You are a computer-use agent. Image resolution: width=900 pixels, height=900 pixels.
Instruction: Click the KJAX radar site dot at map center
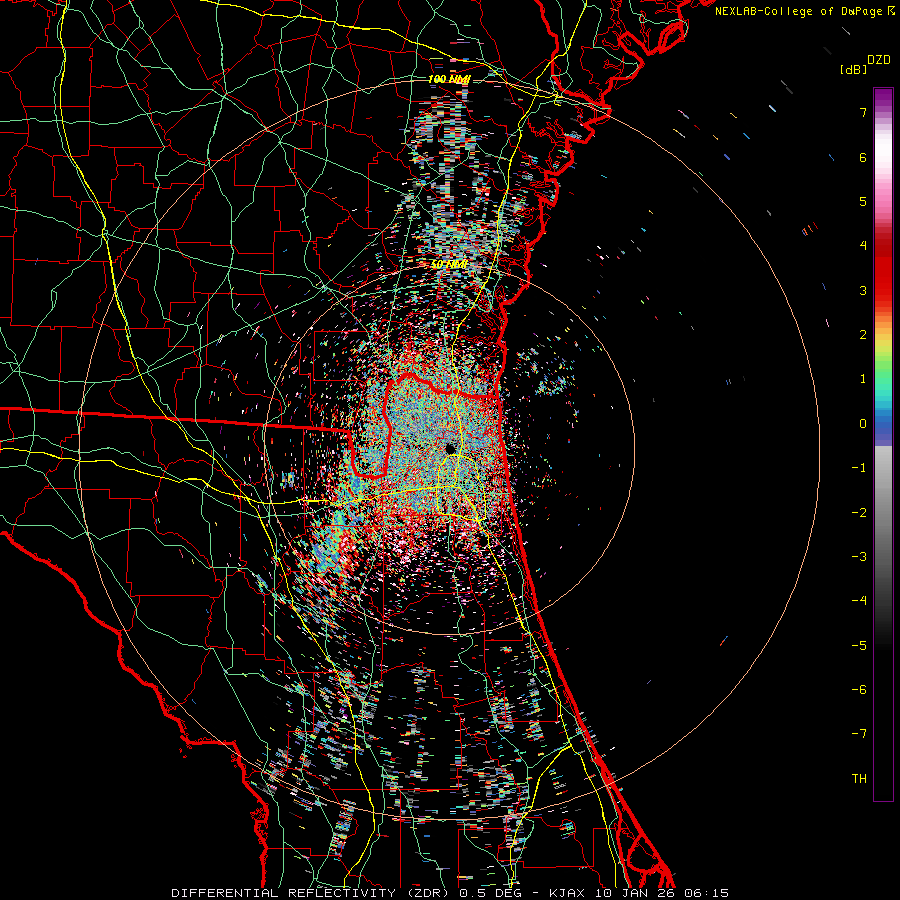tap(451, 448)
